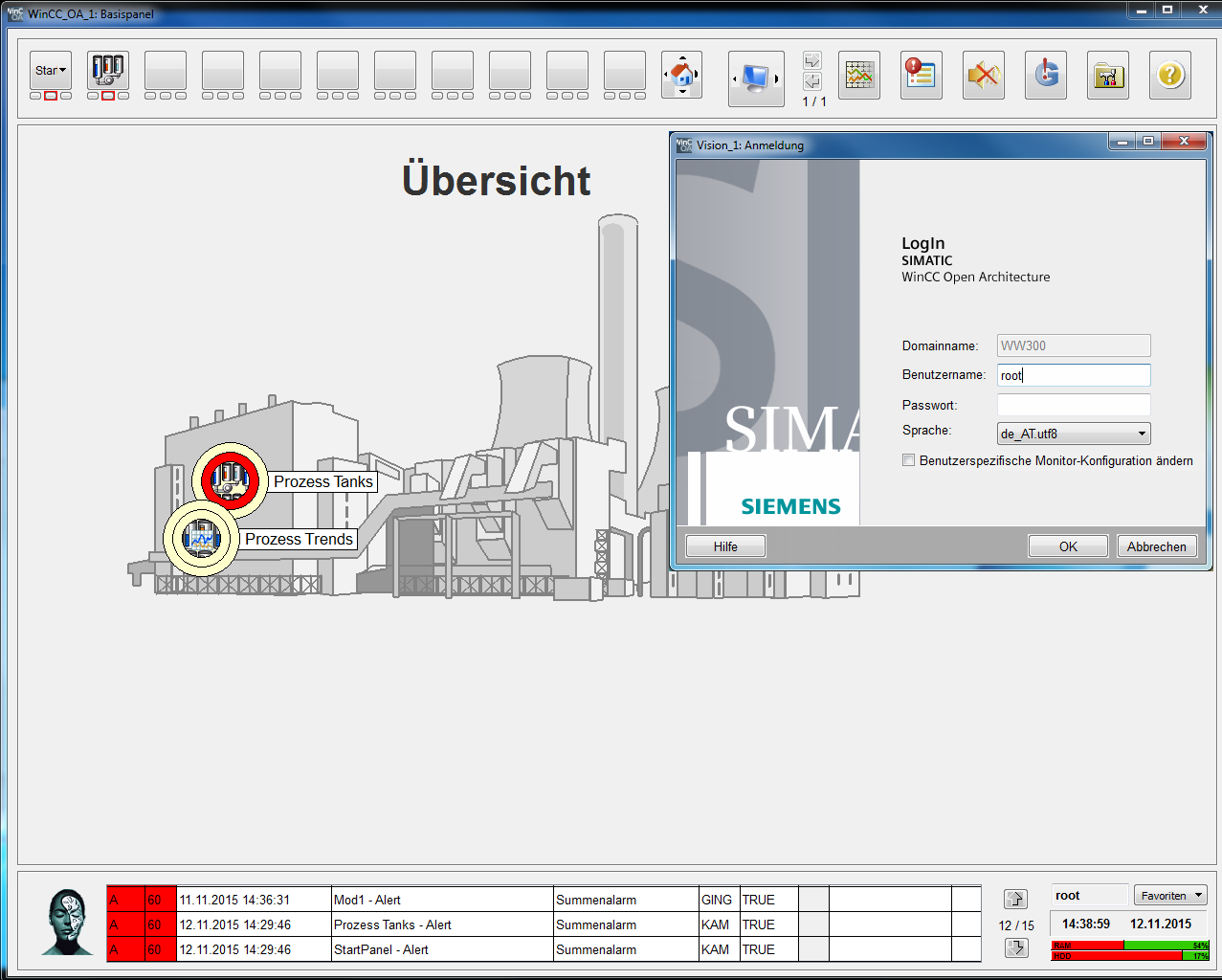Close the Vision_1: Anmeldung dialog
Viewport: 1222px width, 980px height.
click(x=1185, y=142)
